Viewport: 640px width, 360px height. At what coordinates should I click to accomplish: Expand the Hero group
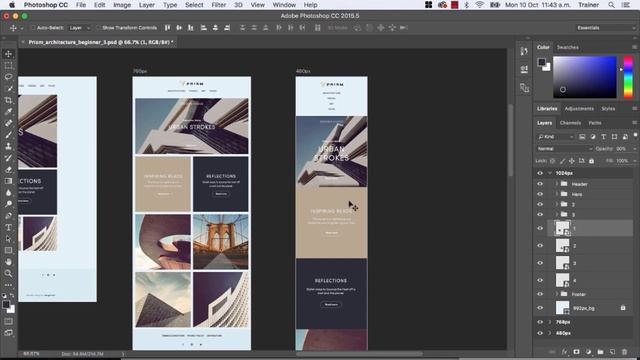click(556, 194)
